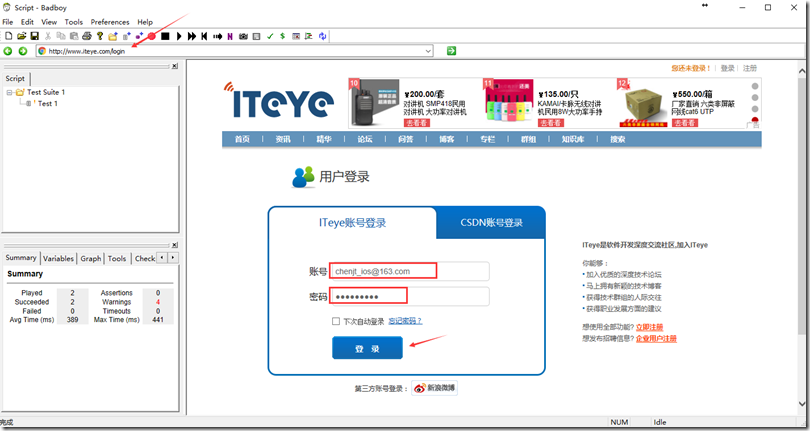This screenshot has height=431, width=810.
Task: Check the 下次自动登录 checkbox
Action: pyautogui.click(x=336, y=321)
